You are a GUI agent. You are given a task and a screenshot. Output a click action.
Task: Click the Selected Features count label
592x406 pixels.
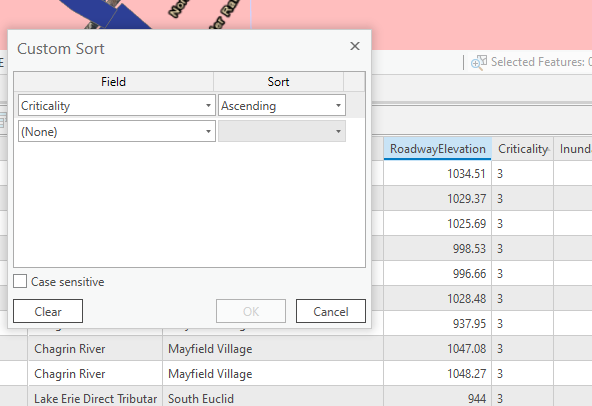point(541,62)
